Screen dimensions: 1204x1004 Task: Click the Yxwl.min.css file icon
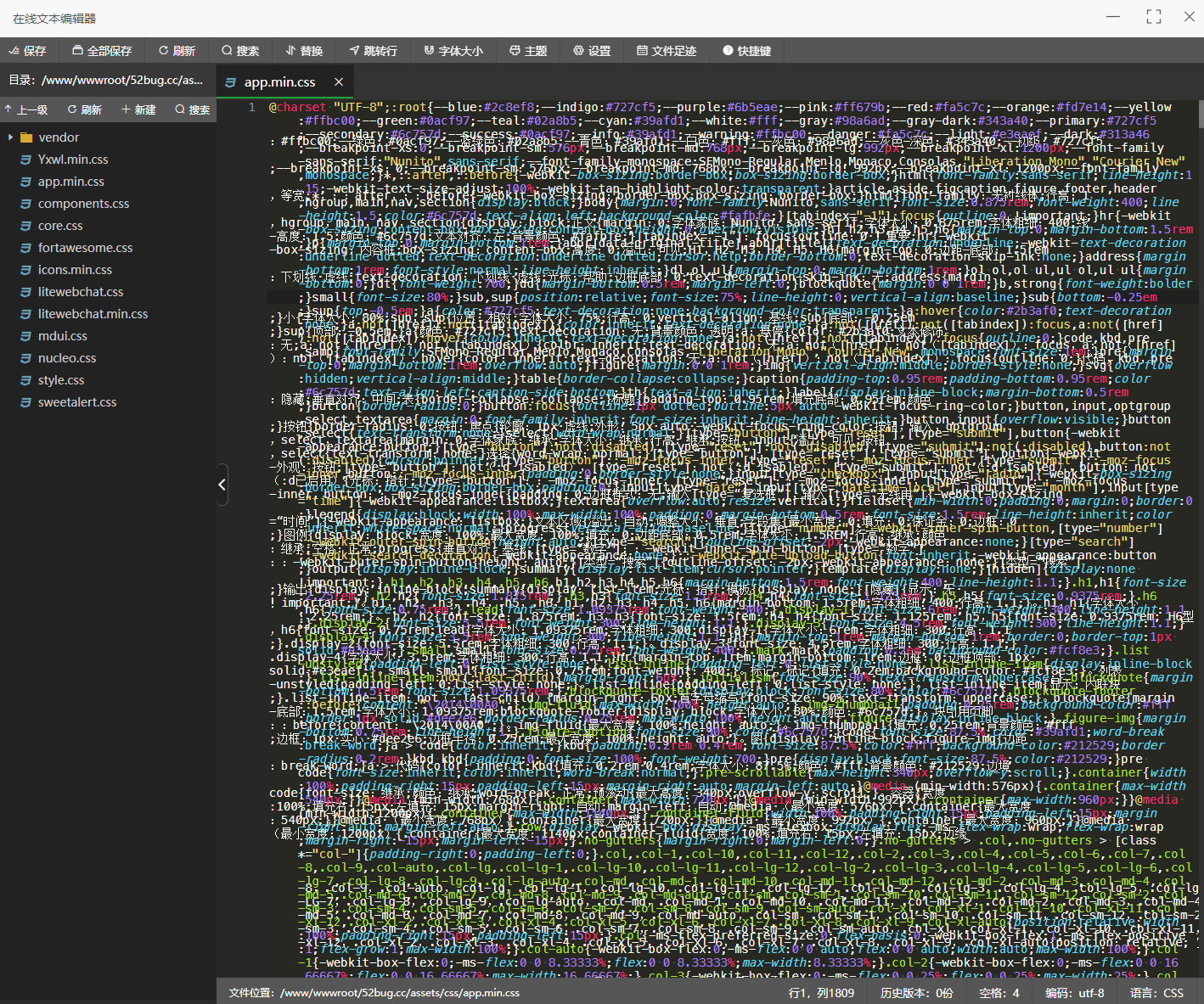point(25,160)
